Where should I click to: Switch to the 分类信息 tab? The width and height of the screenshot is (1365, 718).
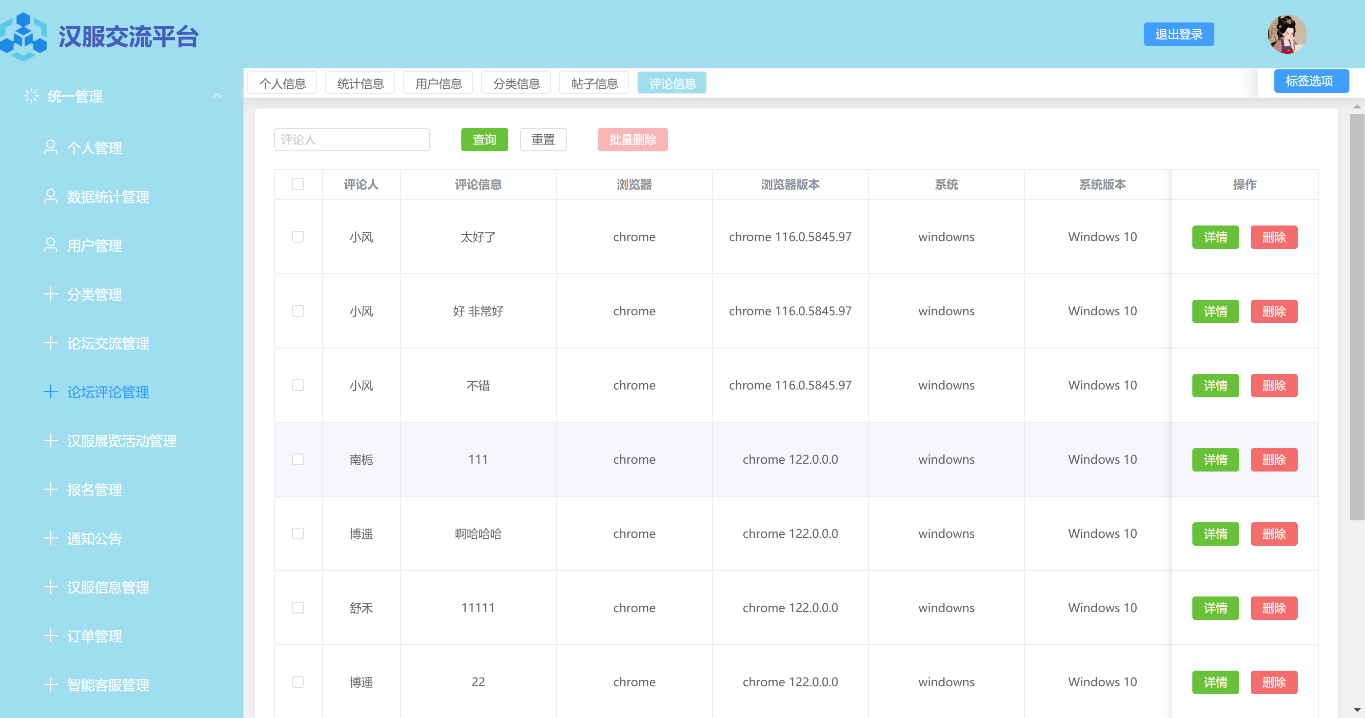[x=516, y=83]
